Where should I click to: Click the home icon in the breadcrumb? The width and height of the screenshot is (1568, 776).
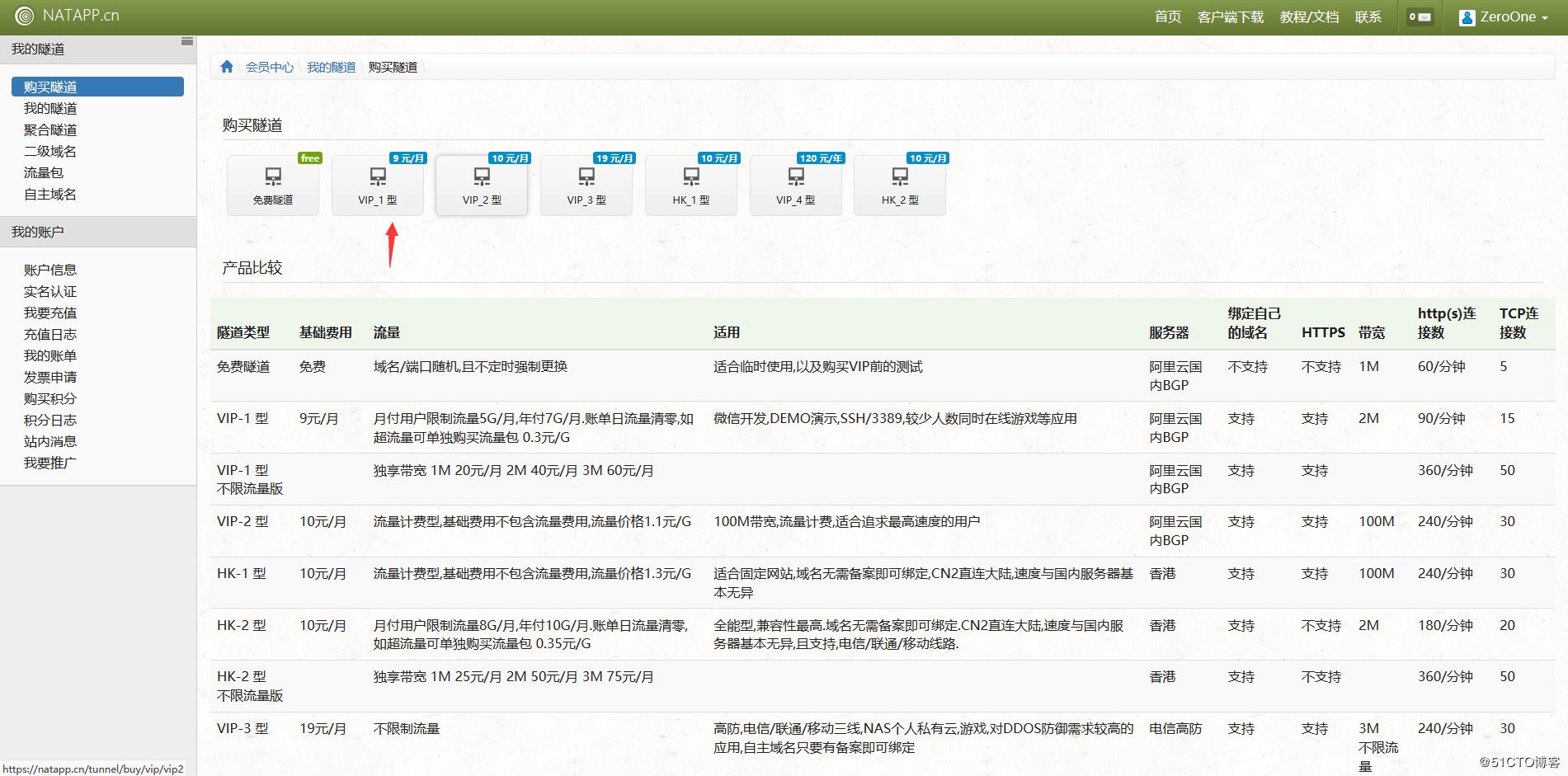click(x=227, y=66)
